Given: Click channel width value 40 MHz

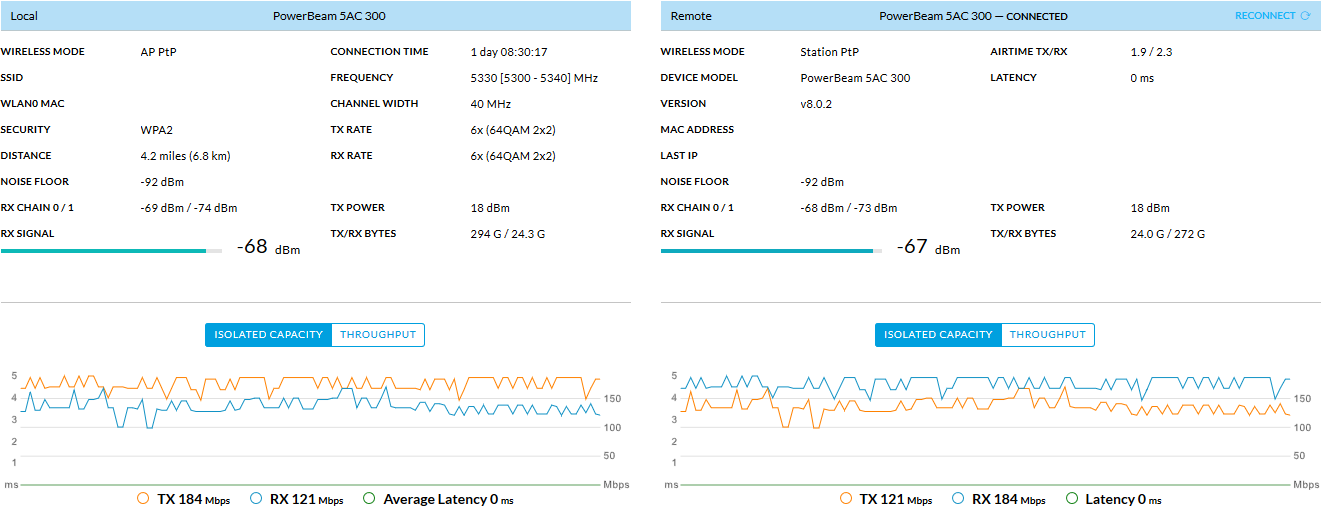Looking at the screenshot, I should [x=491, y=104].
